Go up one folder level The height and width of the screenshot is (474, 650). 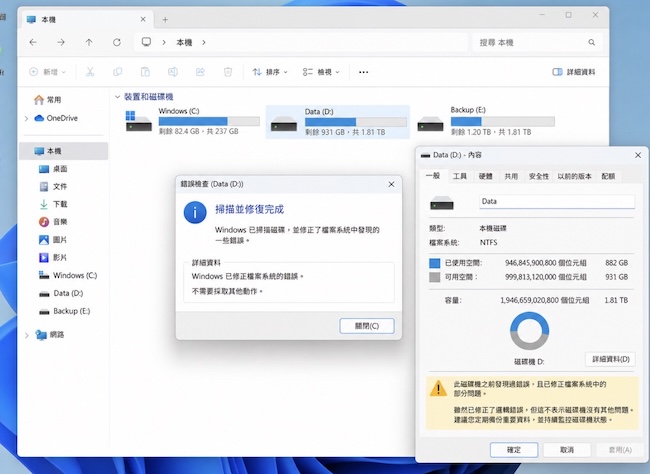89,42
